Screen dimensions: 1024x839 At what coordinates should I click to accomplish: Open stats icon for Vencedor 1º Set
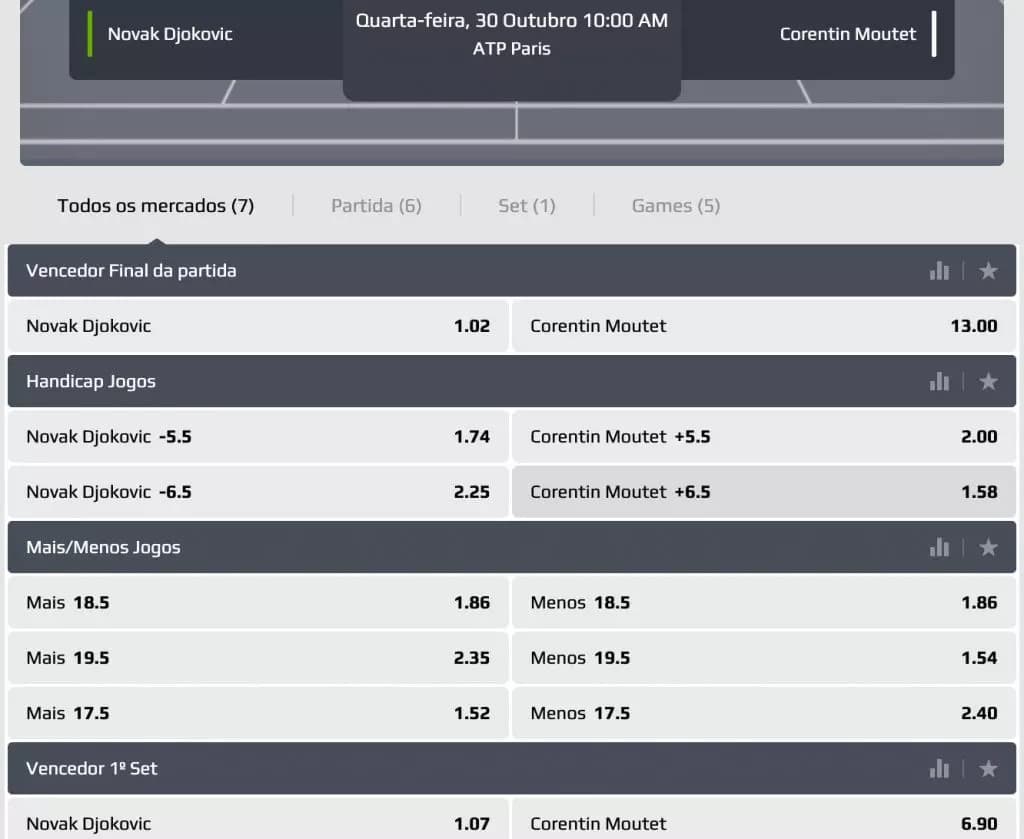point(939,769)
